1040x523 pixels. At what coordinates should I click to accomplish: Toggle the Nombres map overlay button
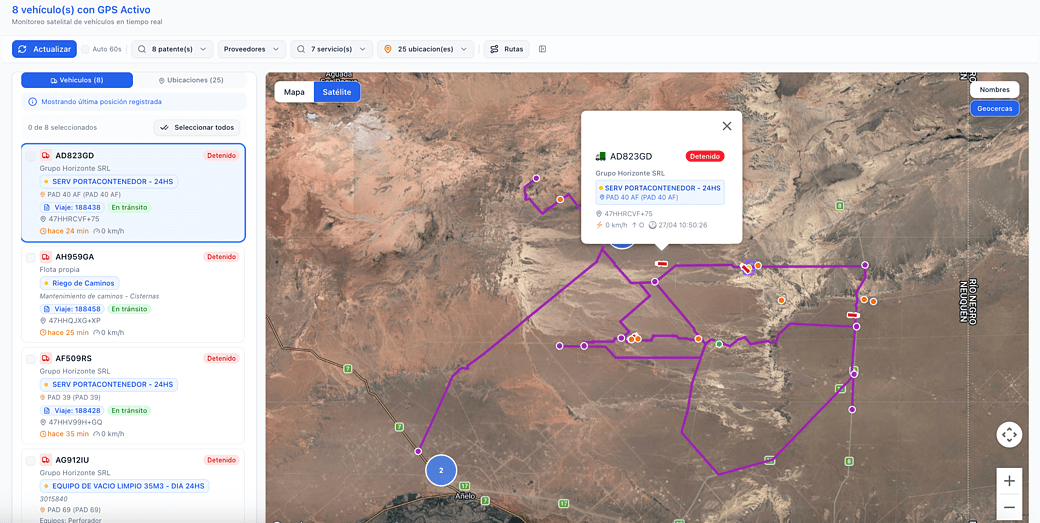point(994,89)
